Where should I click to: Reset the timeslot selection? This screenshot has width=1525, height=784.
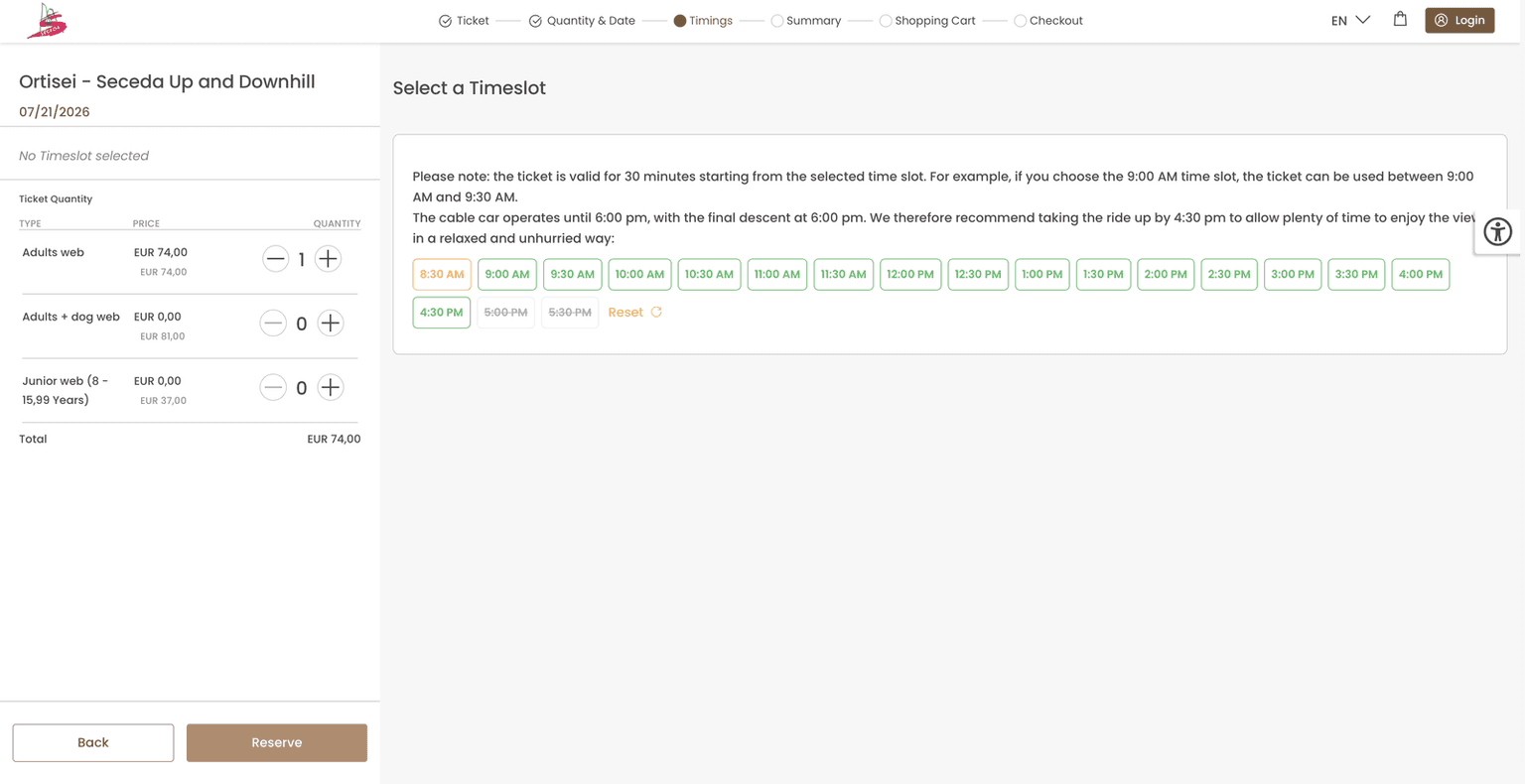click(634, 313)
